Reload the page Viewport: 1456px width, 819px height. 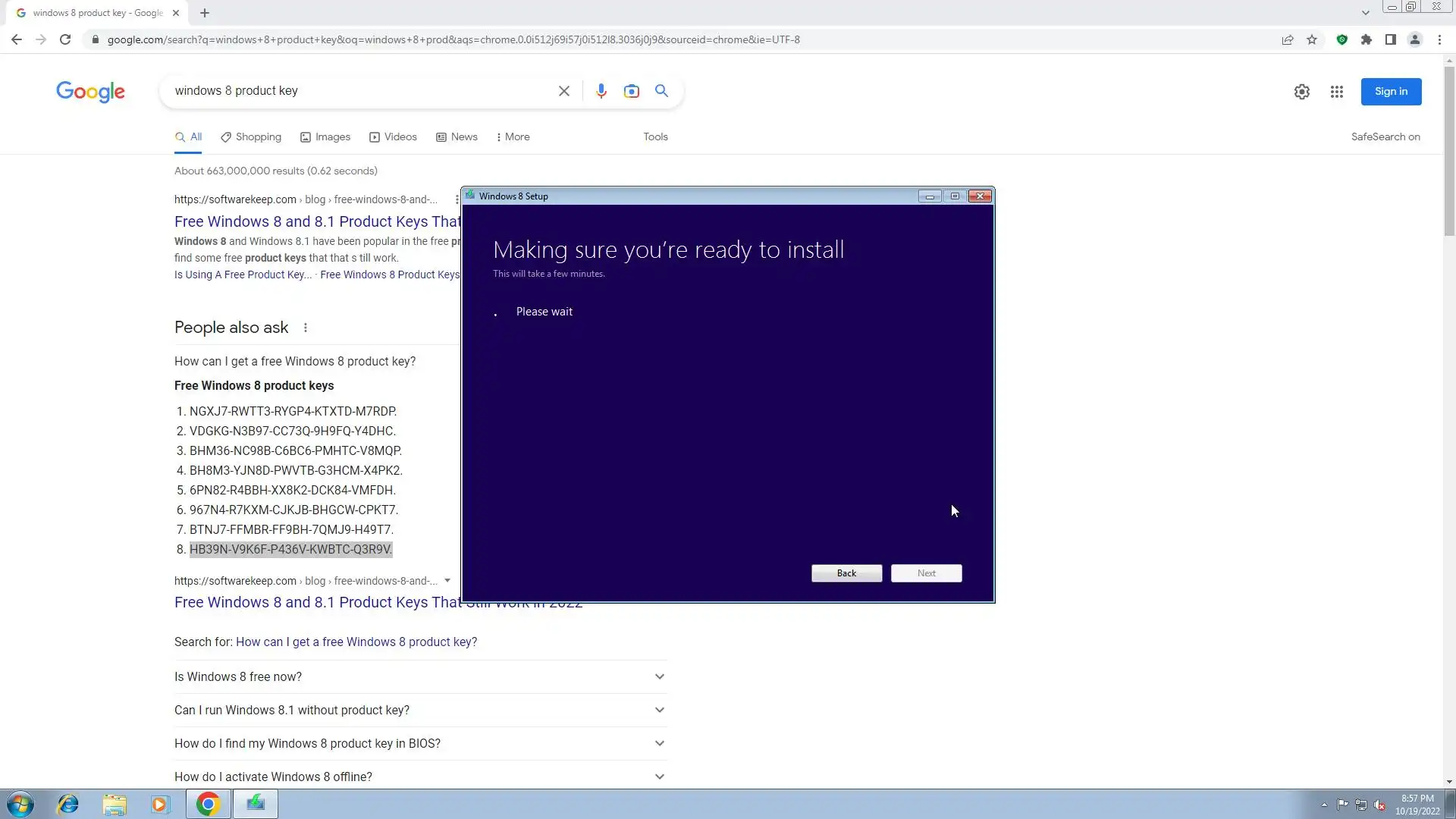click(x=65, y=39)
